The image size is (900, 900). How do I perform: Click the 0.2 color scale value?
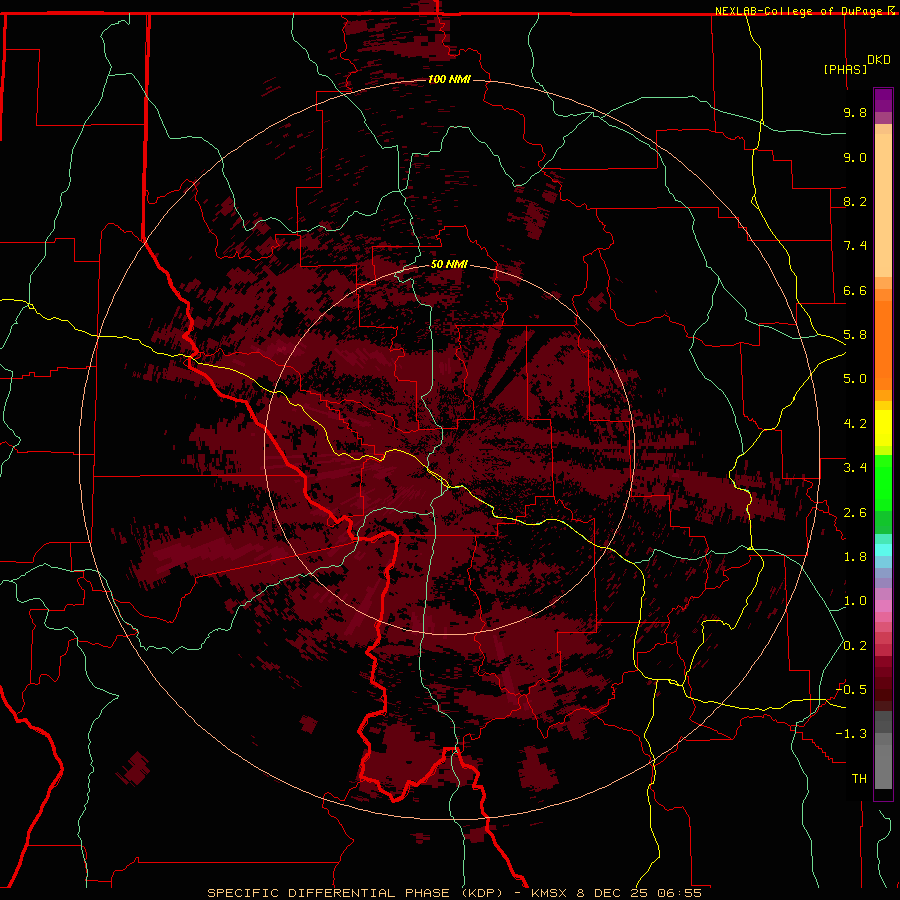click(855, 646)
